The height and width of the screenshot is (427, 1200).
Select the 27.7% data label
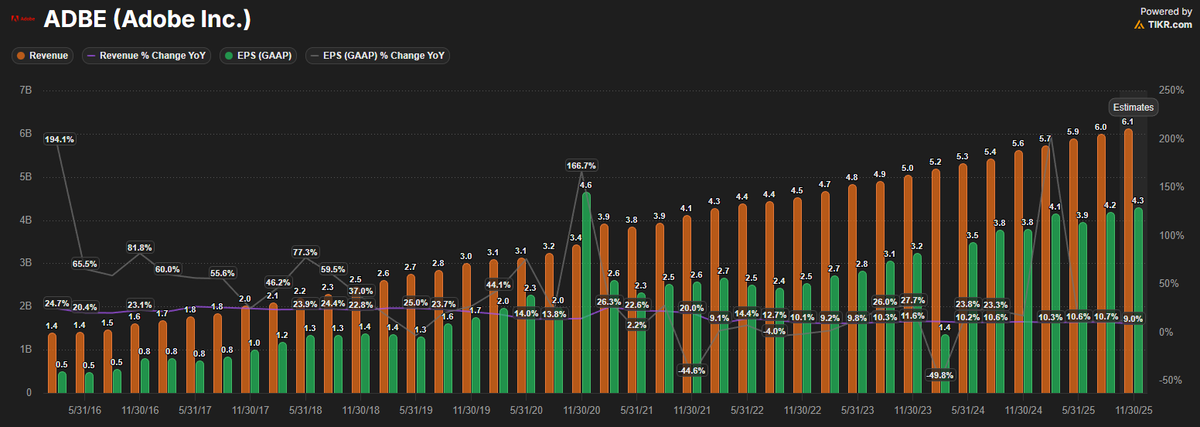pyautogui.click(x=912, y=301)
